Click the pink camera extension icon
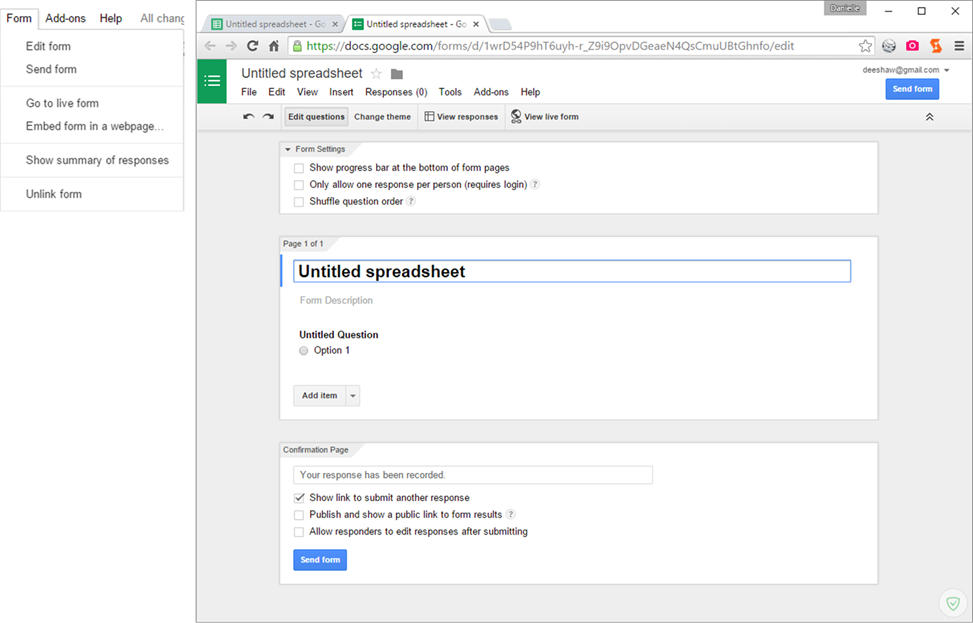Viewport: 973px width, 623px height. [x=912, y=46]
